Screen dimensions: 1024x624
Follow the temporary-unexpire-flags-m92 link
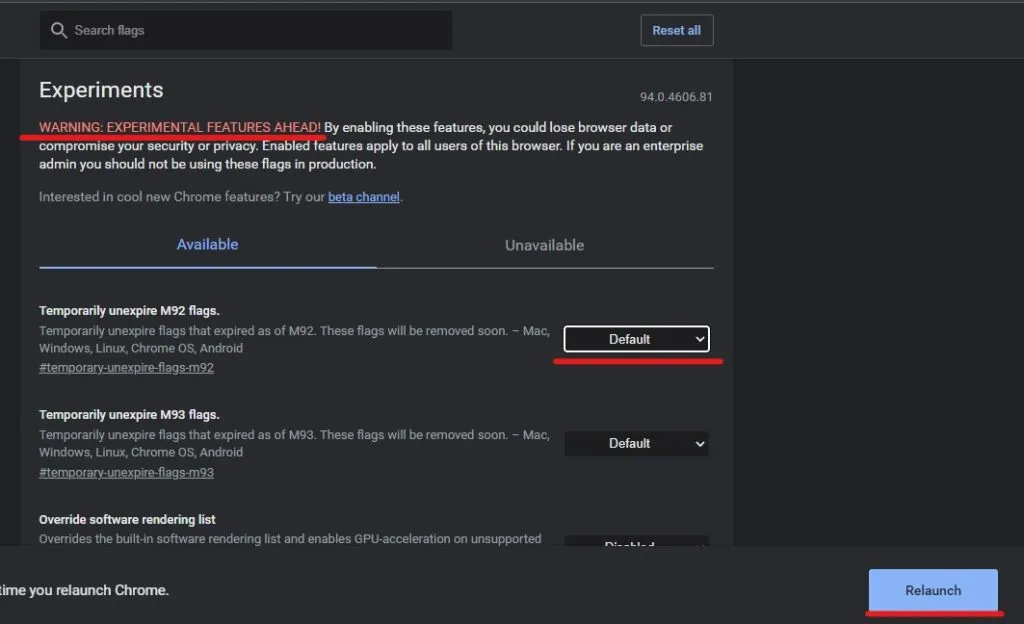pyautogui.click(x=126, y=367)
